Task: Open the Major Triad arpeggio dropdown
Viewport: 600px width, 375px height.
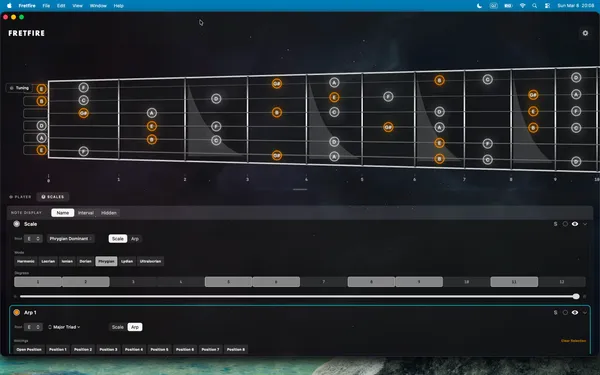Action: (64, 327)
